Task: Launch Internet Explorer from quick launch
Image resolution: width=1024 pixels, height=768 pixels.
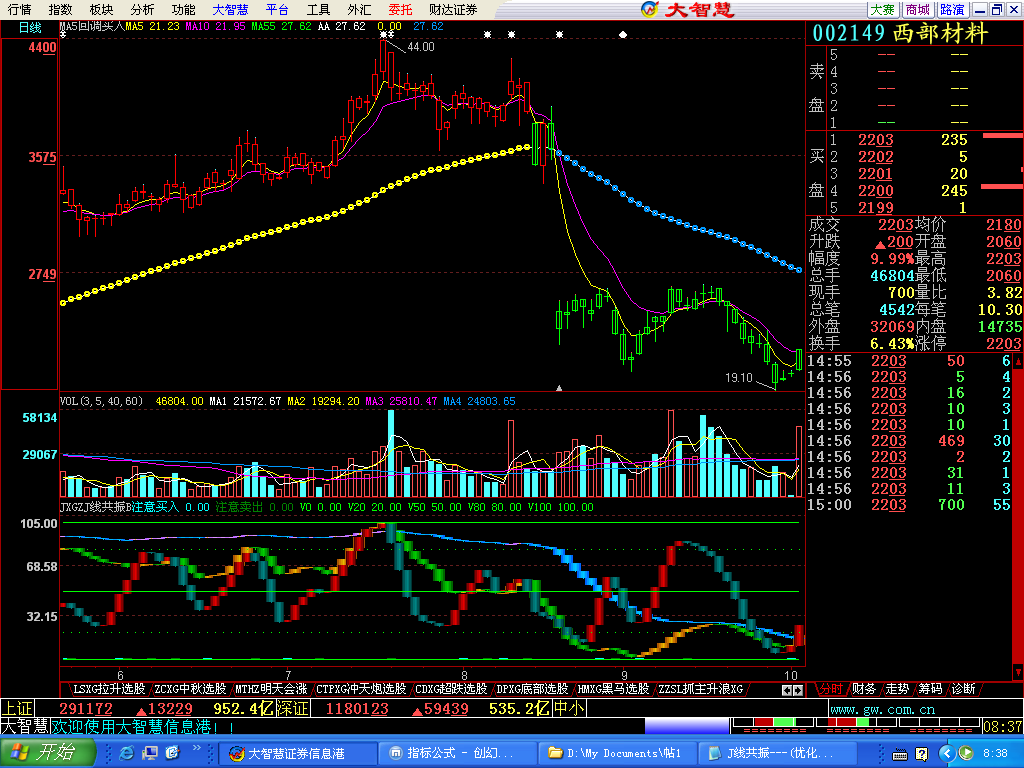Action: click(127, 753)
